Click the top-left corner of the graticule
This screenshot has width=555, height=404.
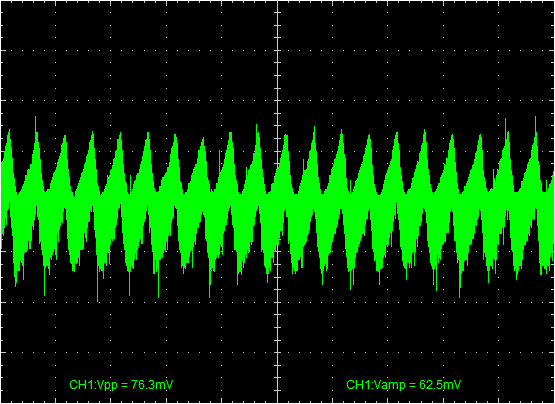pyautogui.click(x=1, y=1)
